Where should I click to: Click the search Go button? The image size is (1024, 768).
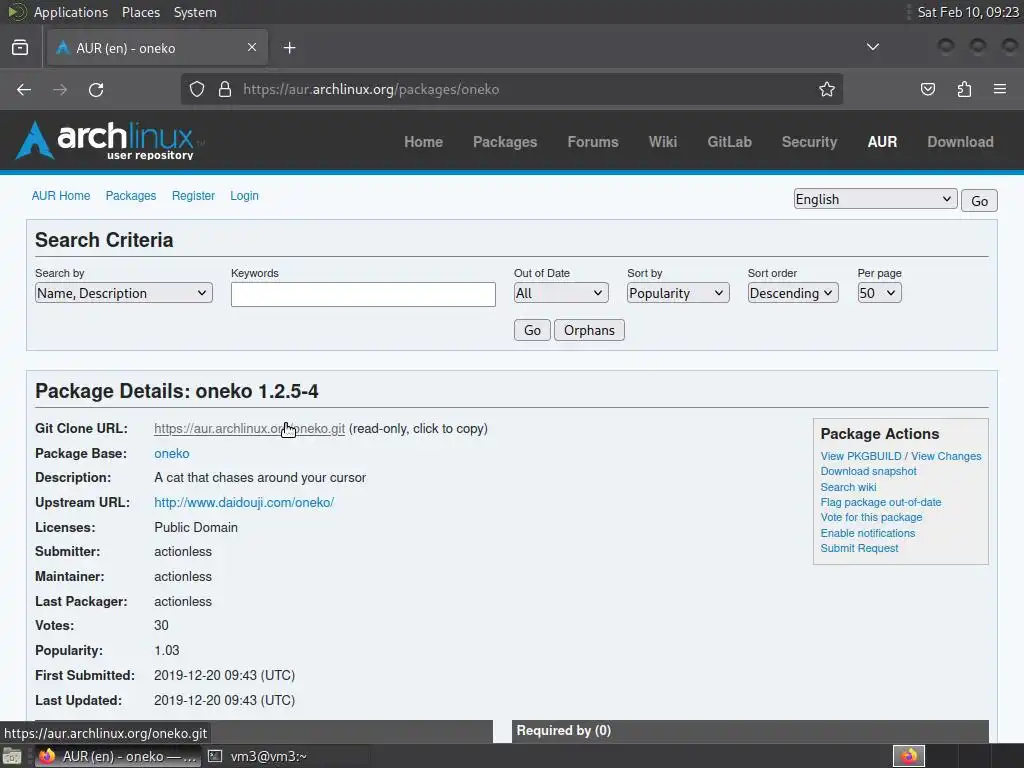pos(532,330)
